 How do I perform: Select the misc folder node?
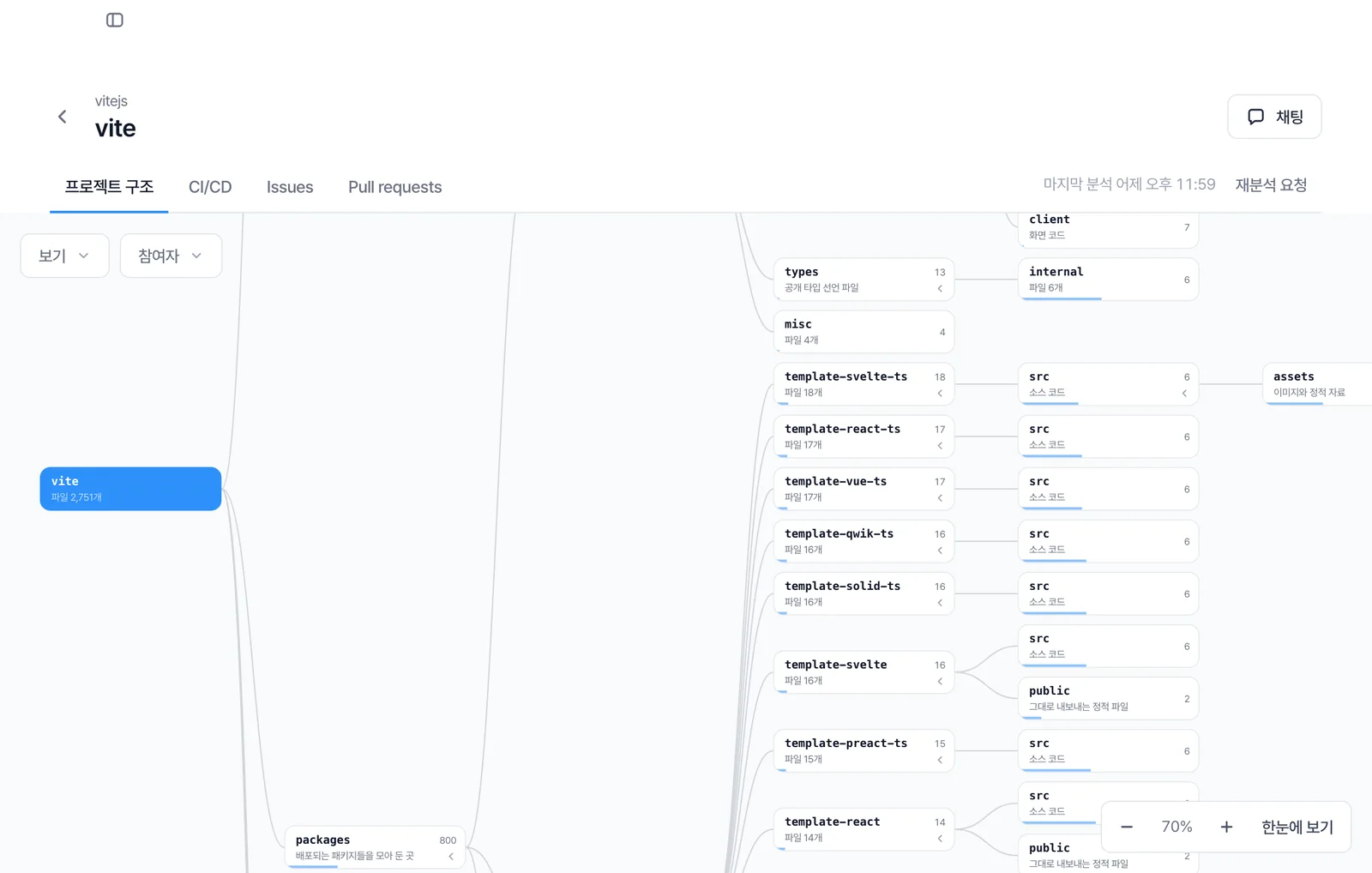pyautogui.click(x=864, y=332)
